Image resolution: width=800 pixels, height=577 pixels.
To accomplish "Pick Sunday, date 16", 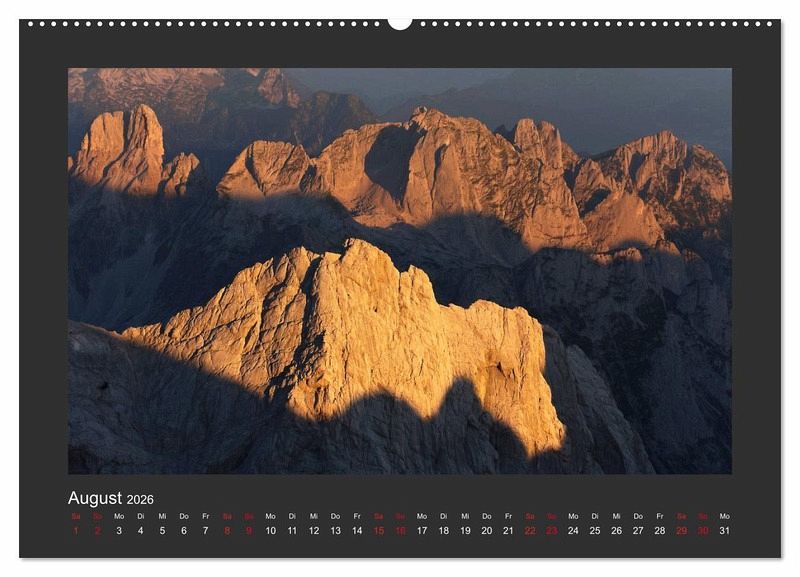I will [400, 530].
